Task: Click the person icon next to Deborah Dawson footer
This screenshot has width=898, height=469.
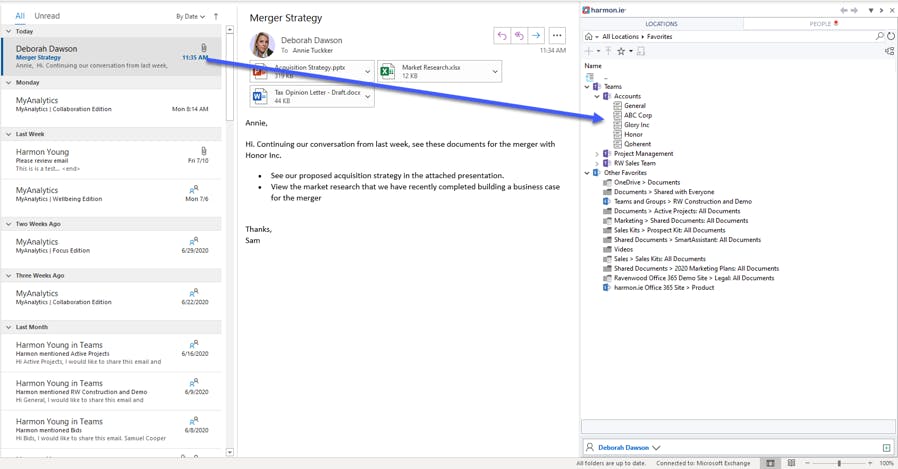Action: pyautogui.click(x=589, y=447)
